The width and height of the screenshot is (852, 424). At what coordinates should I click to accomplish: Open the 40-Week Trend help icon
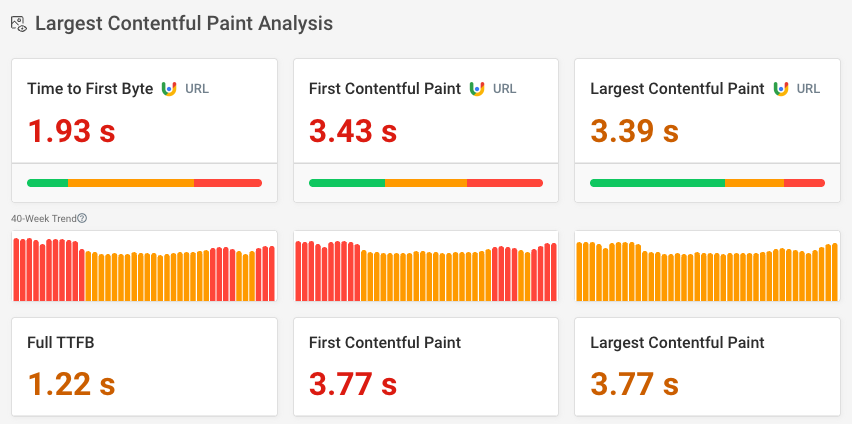click(x=82, y=218)
